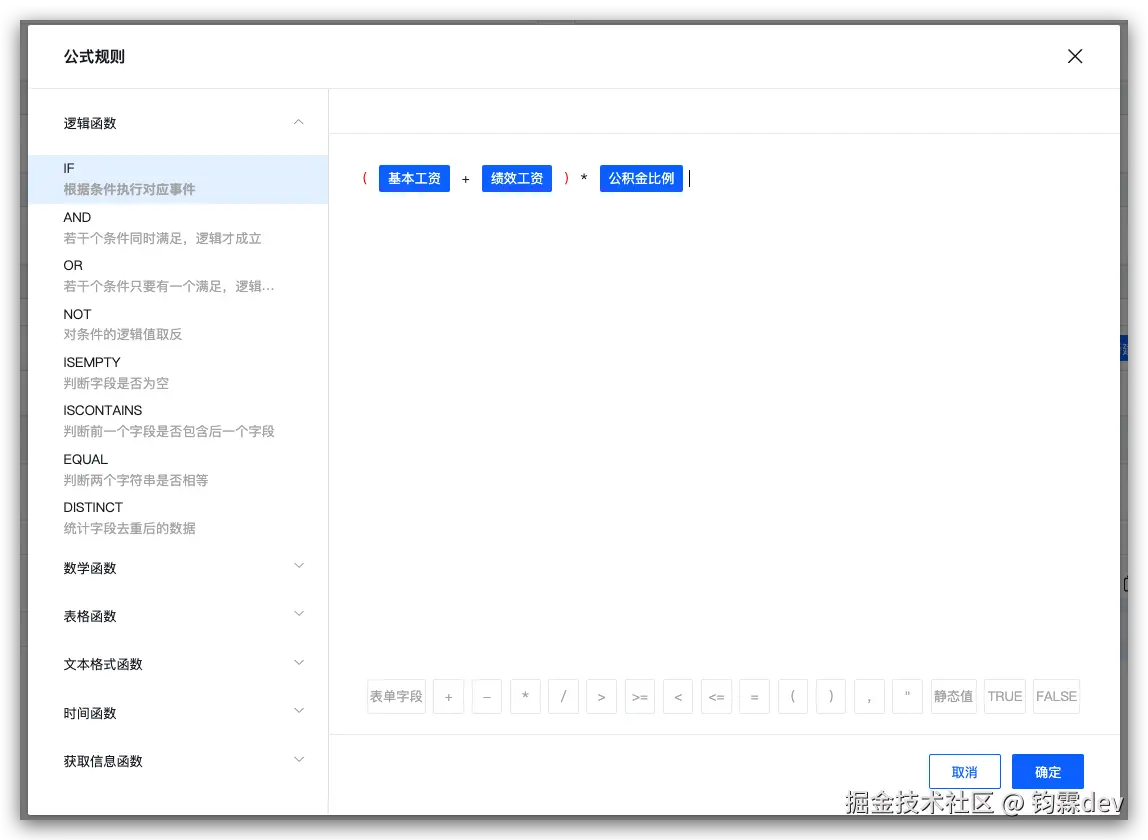Click the description 对条件的逻辑值取反
1148x840 pixels.
click(x=123, y=335)
